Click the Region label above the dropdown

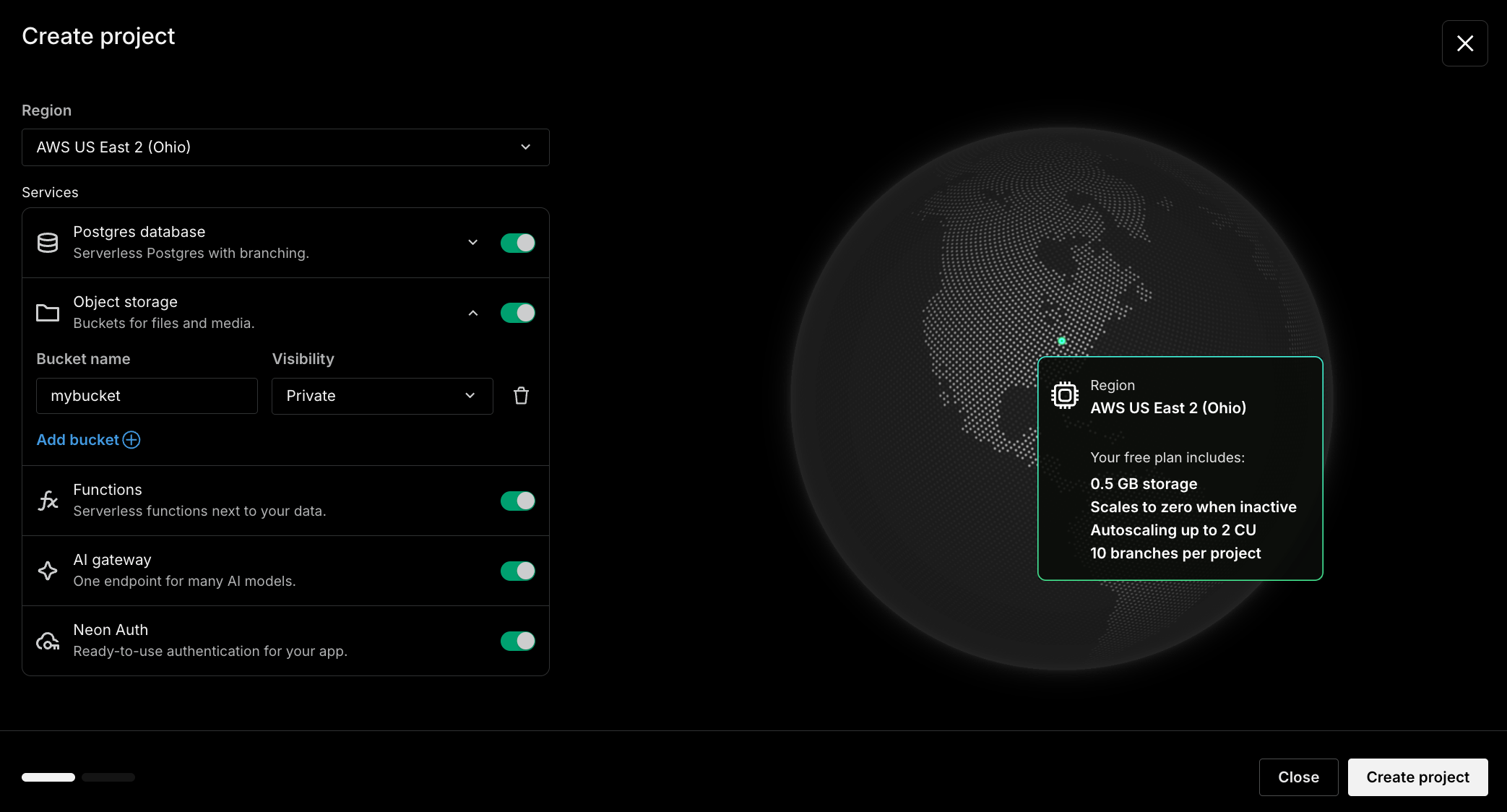(x=46, y=111)
